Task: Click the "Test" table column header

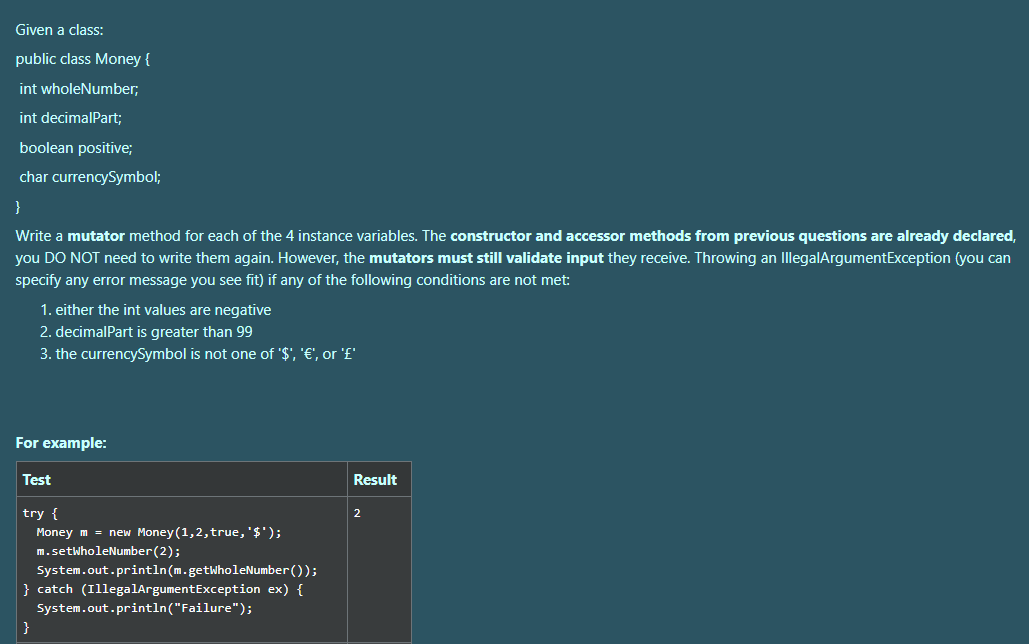Action: point(37,480)
